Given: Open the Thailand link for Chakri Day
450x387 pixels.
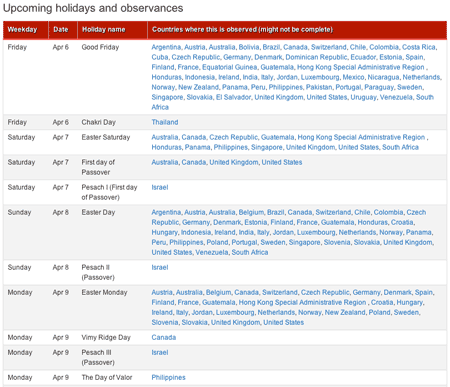Looking at the screenshot, I should 165,122.
